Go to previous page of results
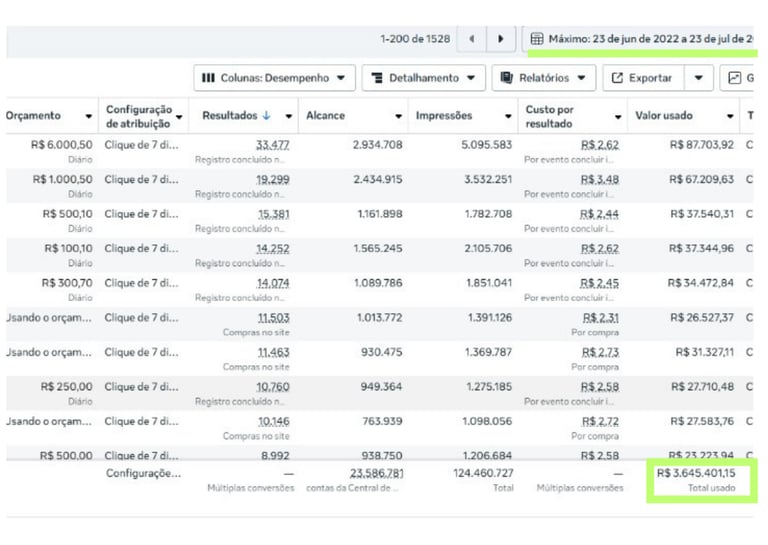This screenshot has width=768, height=545. 472,39
